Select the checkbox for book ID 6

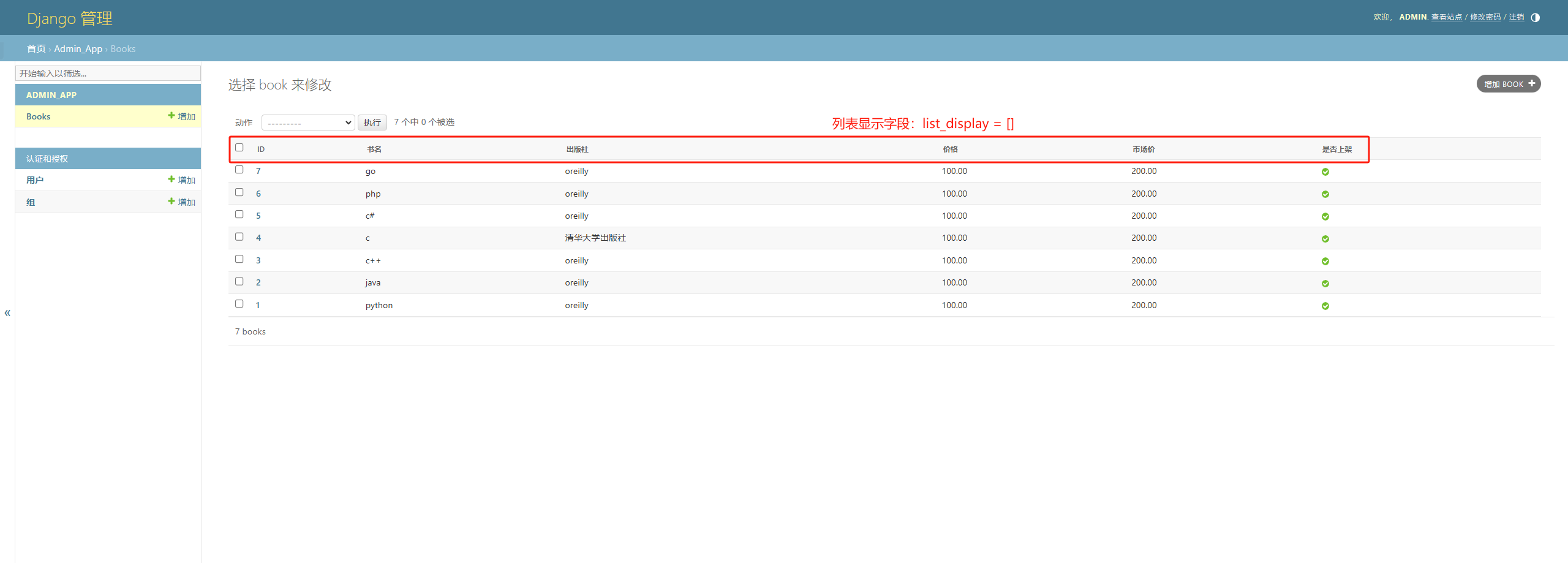click(x=239, y=192)
